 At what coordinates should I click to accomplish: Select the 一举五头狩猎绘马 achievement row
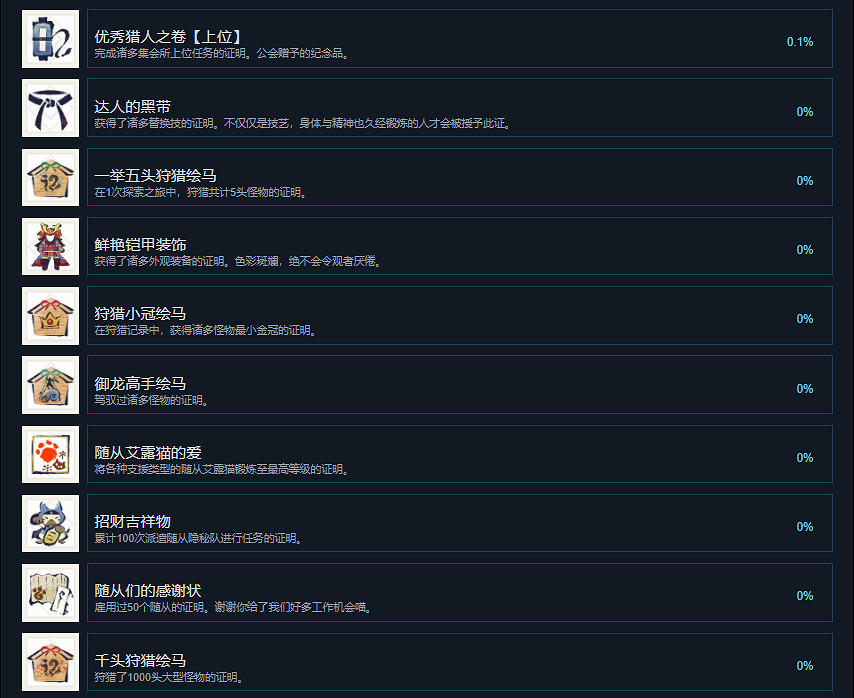460,177
